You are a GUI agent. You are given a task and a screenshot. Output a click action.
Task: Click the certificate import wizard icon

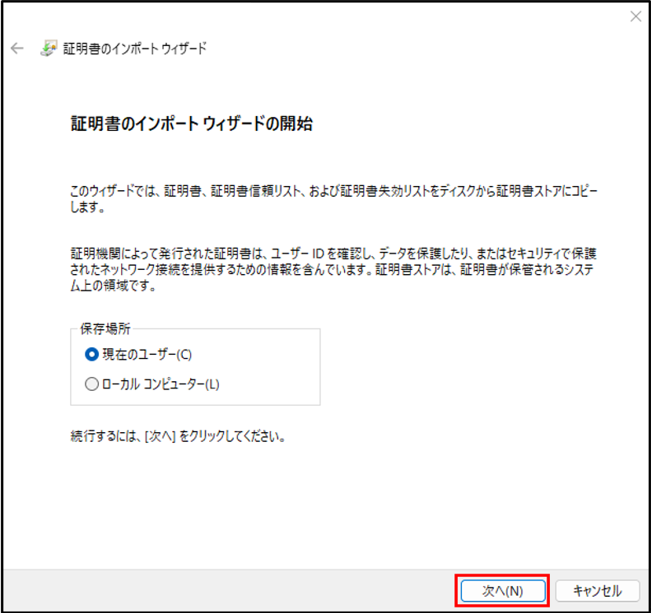pos(49,49)
